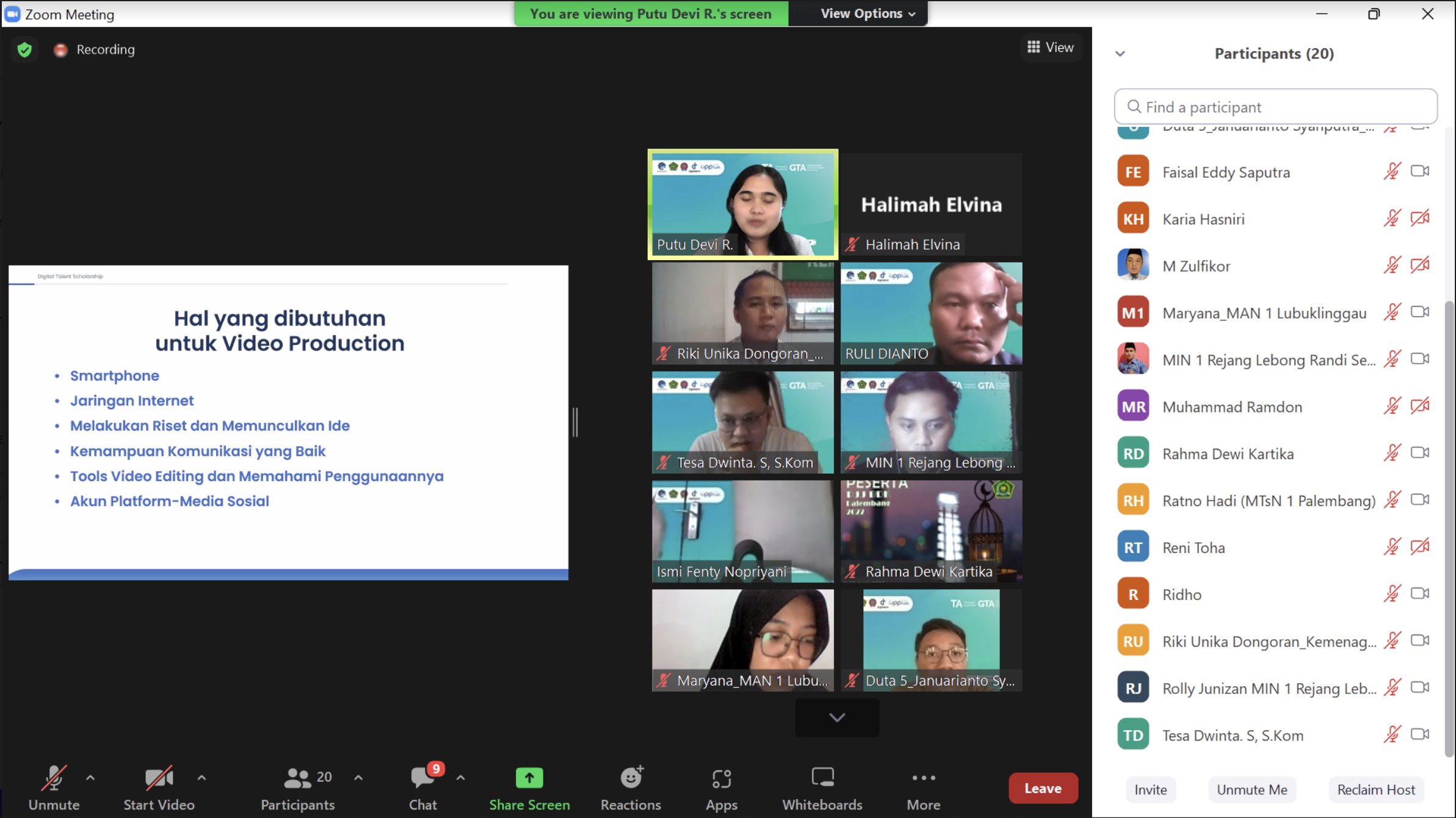Screen dimensions: 1456x818
Task: Click the Share Screen icon
Action: (529, 778)
